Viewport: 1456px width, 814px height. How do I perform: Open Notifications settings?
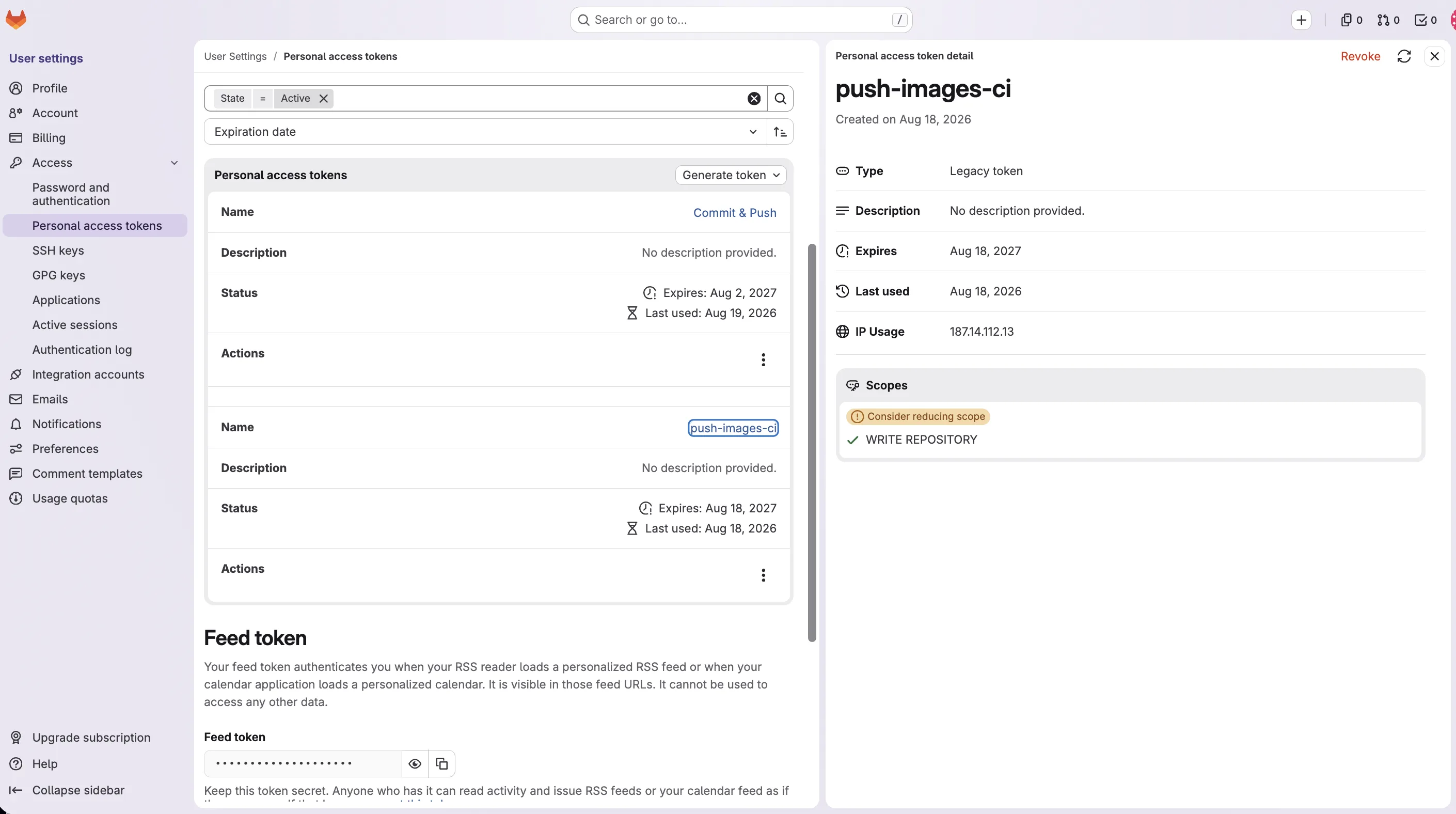click(x=95, y=424)
